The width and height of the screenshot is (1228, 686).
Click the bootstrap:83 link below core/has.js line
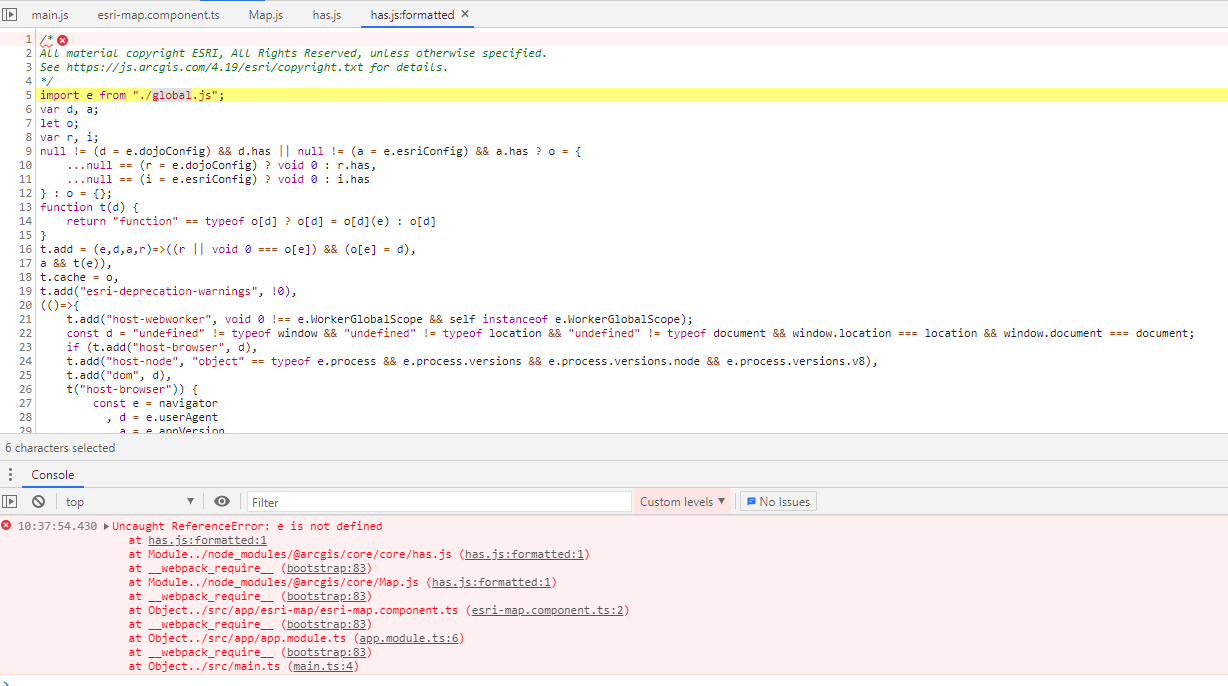[x=326, y=568]
